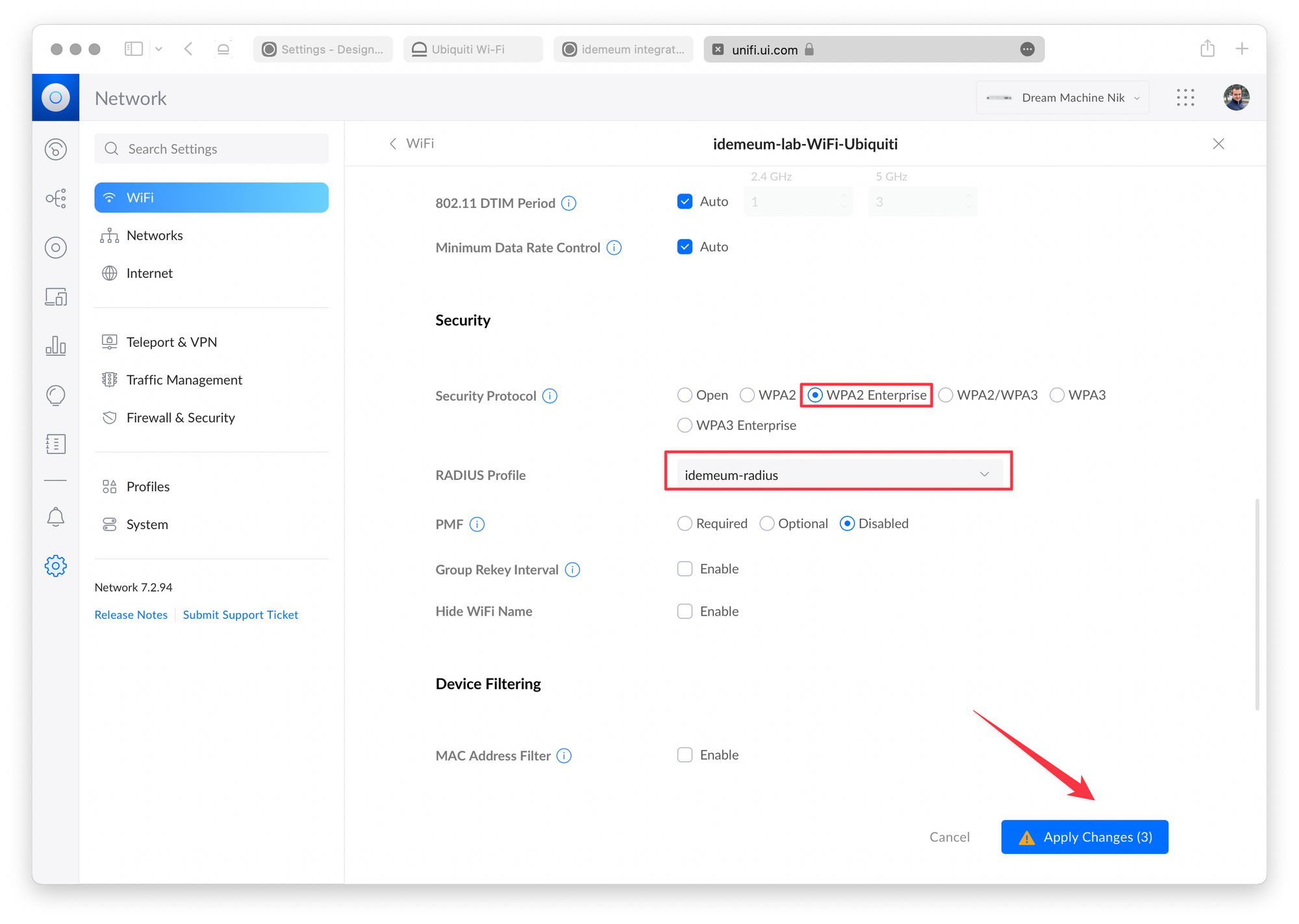Close the idemeum-lab-WiFi-Ubiquiti panel with the X
Viewport: 1299px width, 924px height.
[x=1218, y=144]
